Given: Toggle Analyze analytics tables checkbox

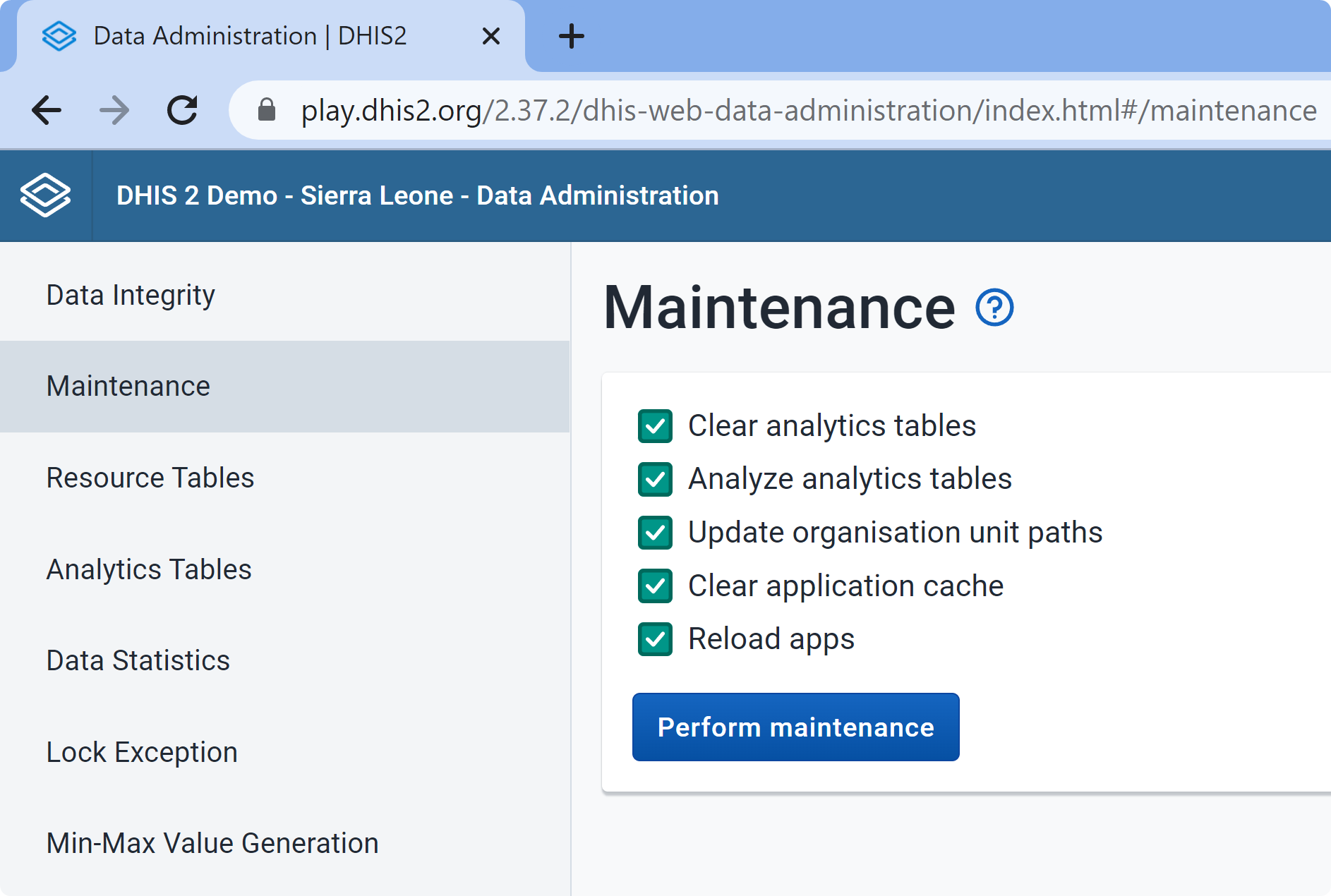Looking at the screenshot, I should coord(655,480).
